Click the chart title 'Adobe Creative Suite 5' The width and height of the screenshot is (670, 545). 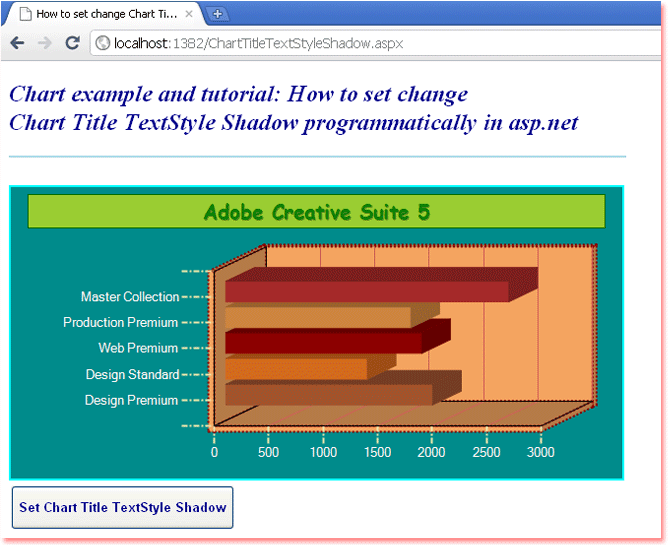pos(317,212)
